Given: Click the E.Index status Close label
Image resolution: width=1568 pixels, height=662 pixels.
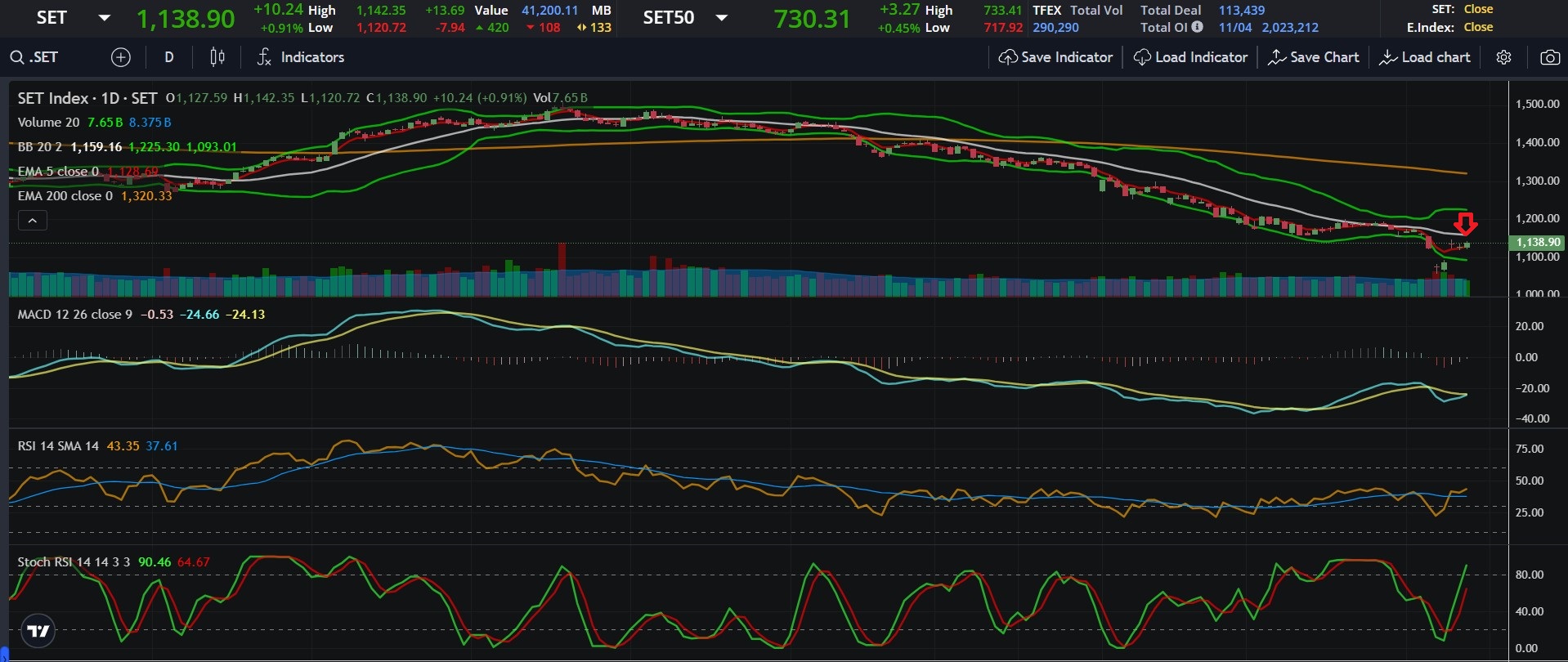Looking at the screenshot, I should pyautogui.click(x=1478, y=27).
